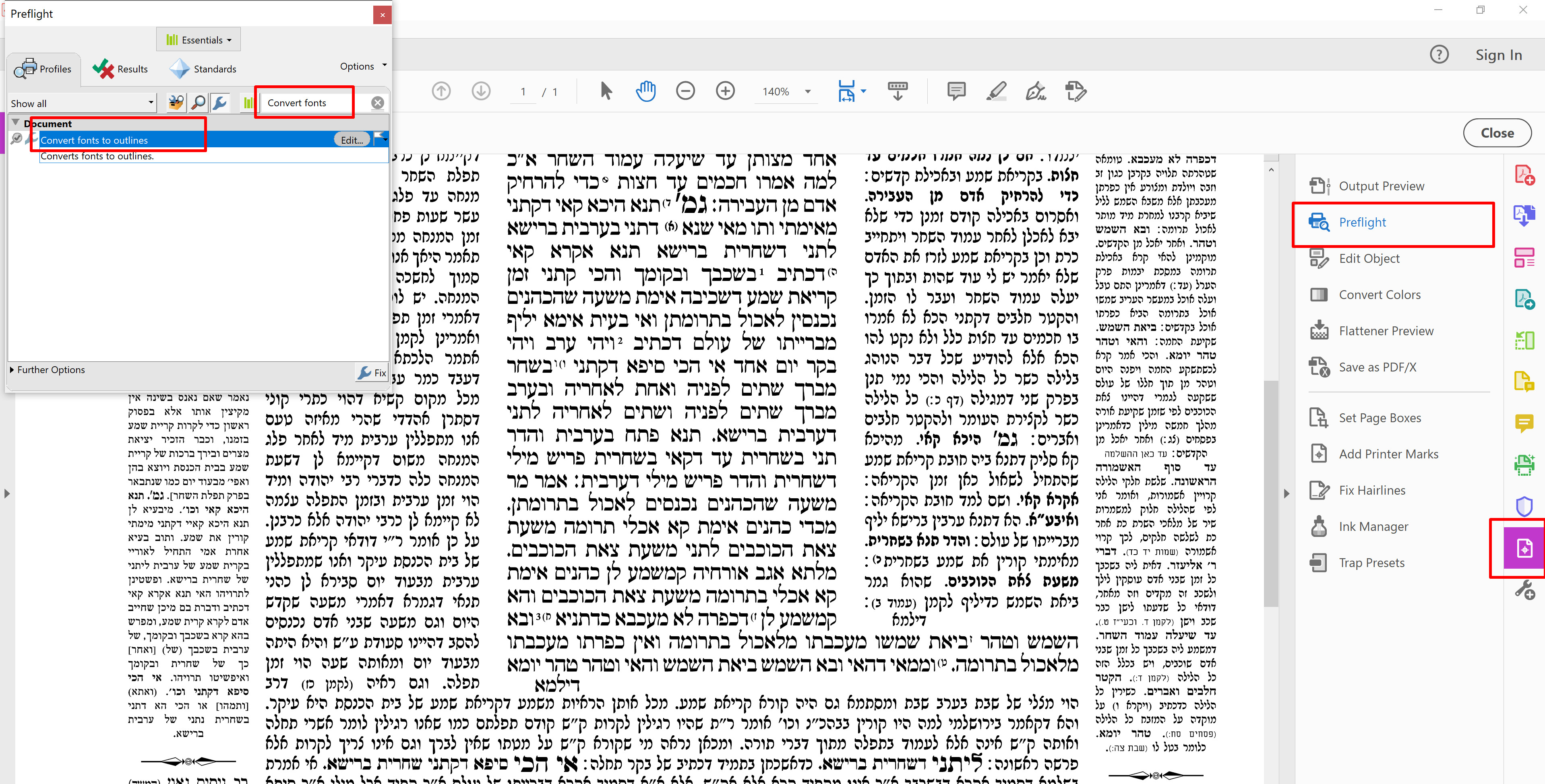This screenshot has width=1545, height=784.
Task: Click the add comment note icon
Action: coord(956,91)
